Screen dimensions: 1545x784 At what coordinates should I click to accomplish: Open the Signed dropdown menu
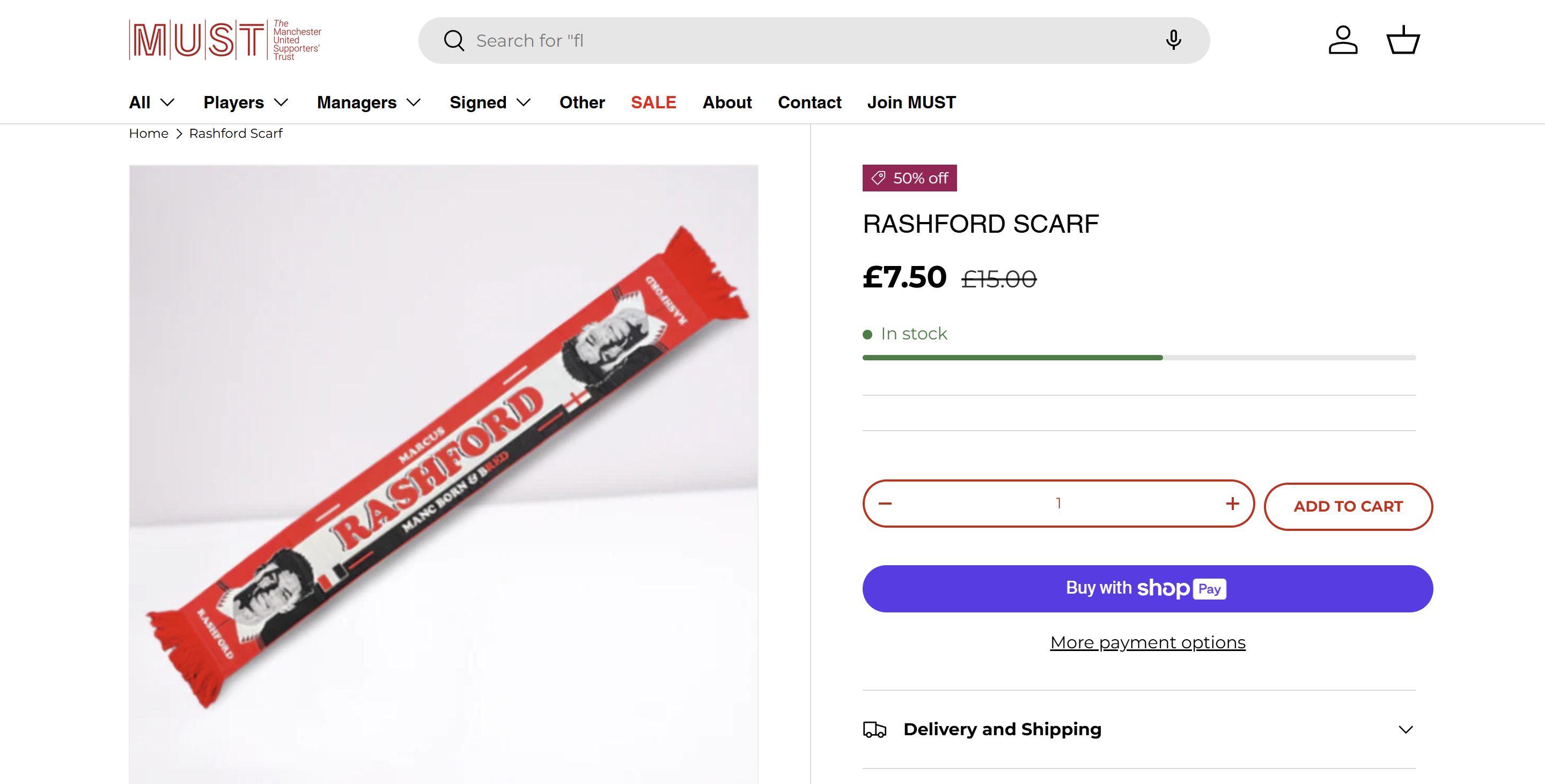490,102
